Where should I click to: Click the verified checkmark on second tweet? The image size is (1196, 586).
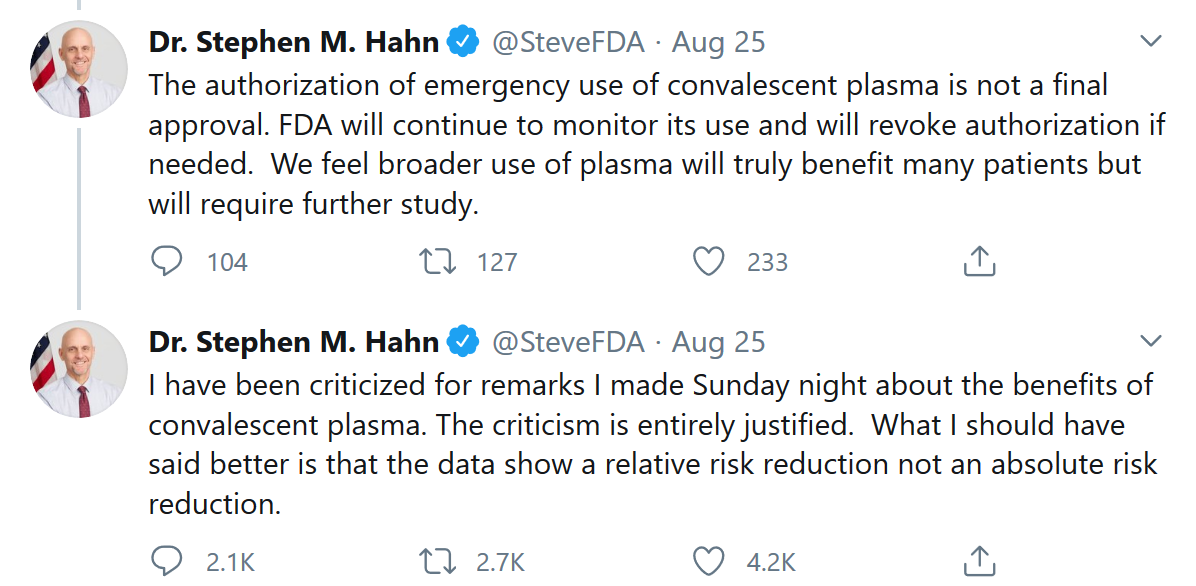tap(462, 342)
